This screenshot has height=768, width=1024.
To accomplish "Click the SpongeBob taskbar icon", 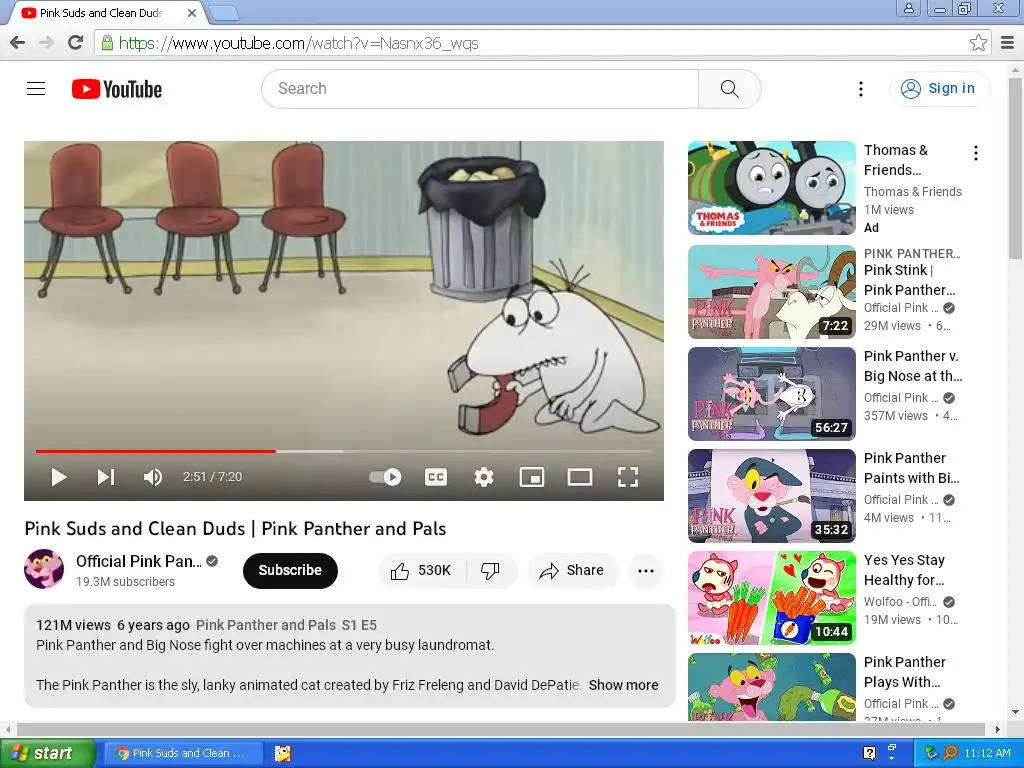I will pyautogui.click(x=282, y=754).
